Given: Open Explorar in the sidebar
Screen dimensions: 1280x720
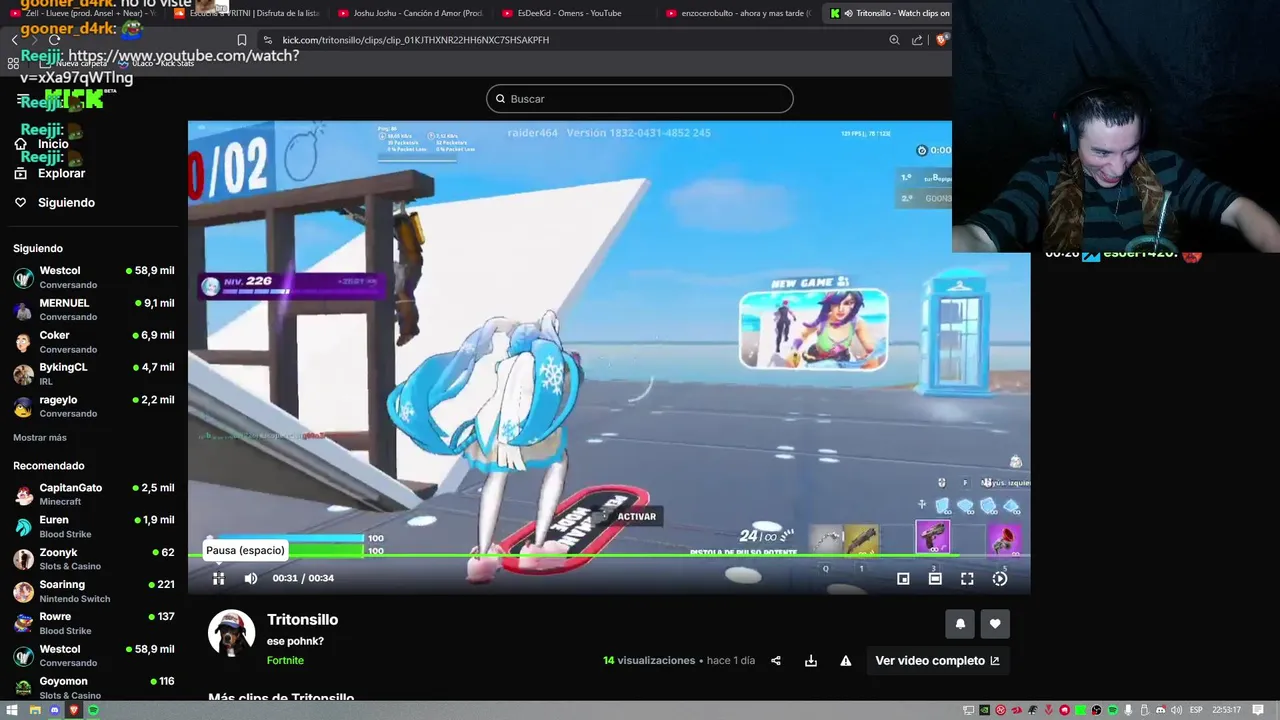Looking at the screenshot, I should tap(50, 173).
